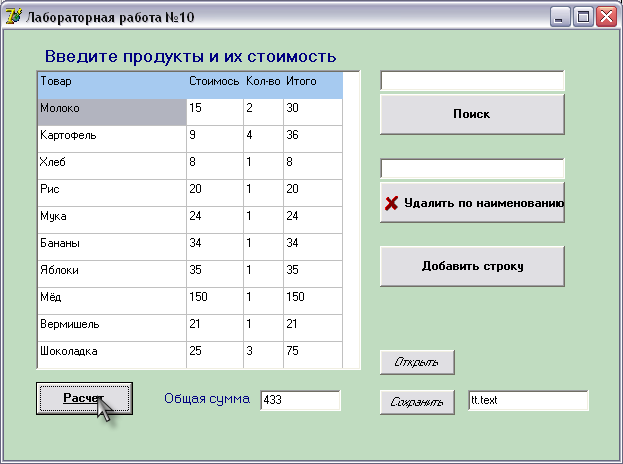Screen dimensions: 623x464
Task: Select the Молоко cell
Action: point(112,112)
